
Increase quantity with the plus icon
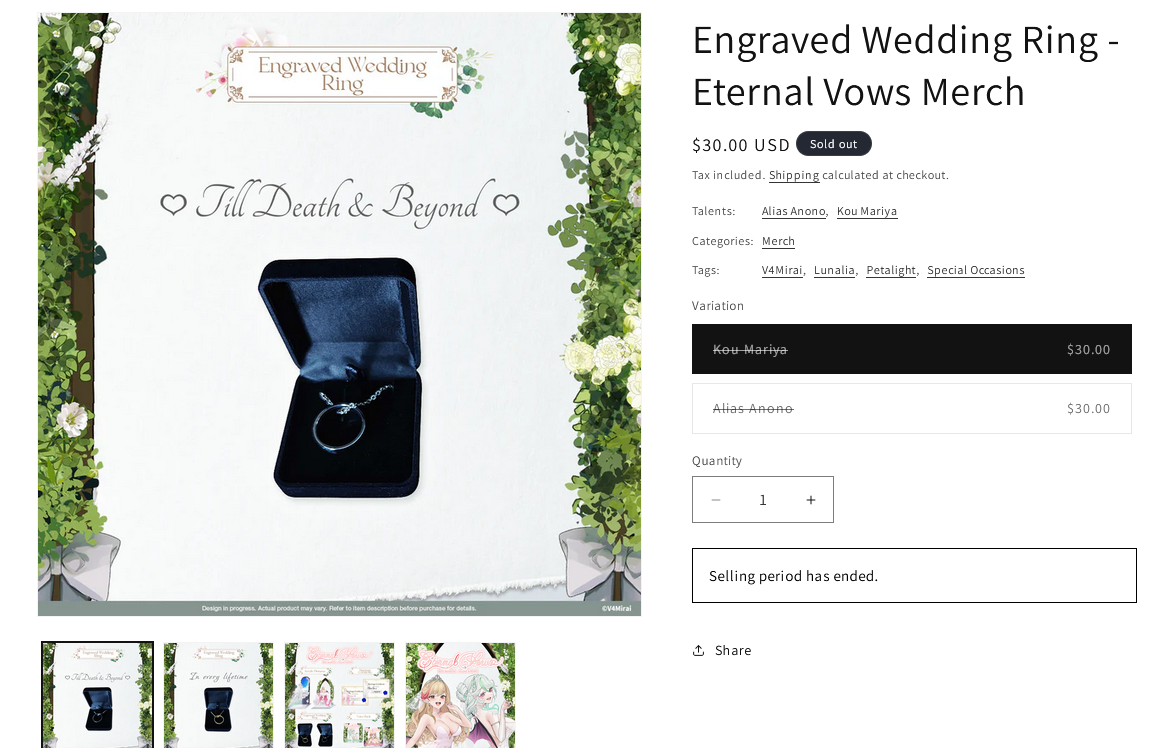810,499
